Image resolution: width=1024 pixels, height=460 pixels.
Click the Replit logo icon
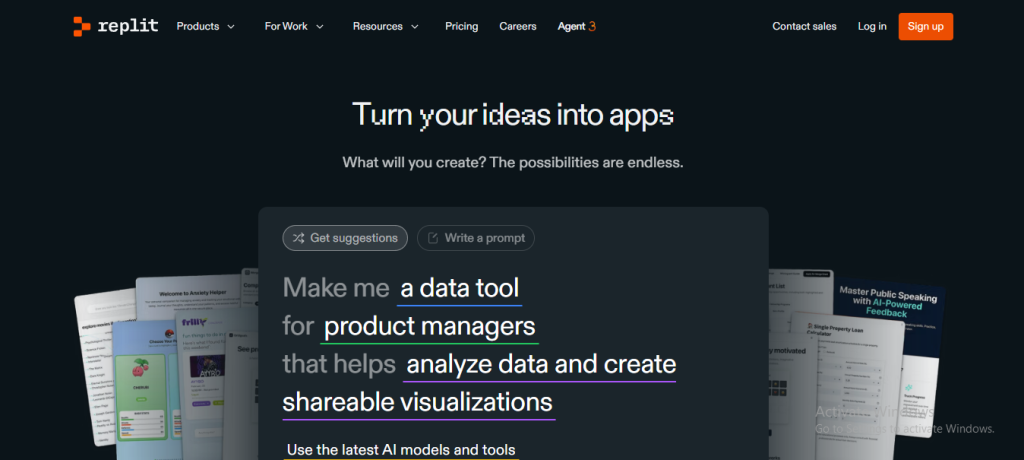82,26
